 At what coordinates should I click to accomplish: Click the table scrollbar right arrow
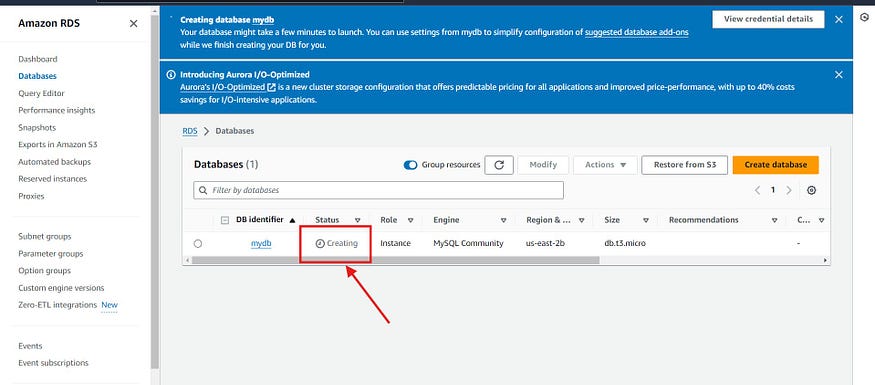(x=826, y=260)
